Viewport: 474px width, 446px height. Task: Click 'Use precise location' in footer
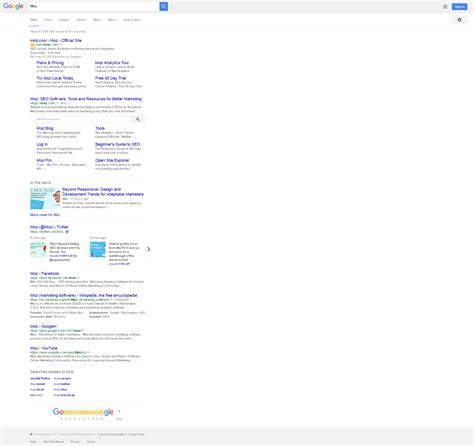pos(112,434)
